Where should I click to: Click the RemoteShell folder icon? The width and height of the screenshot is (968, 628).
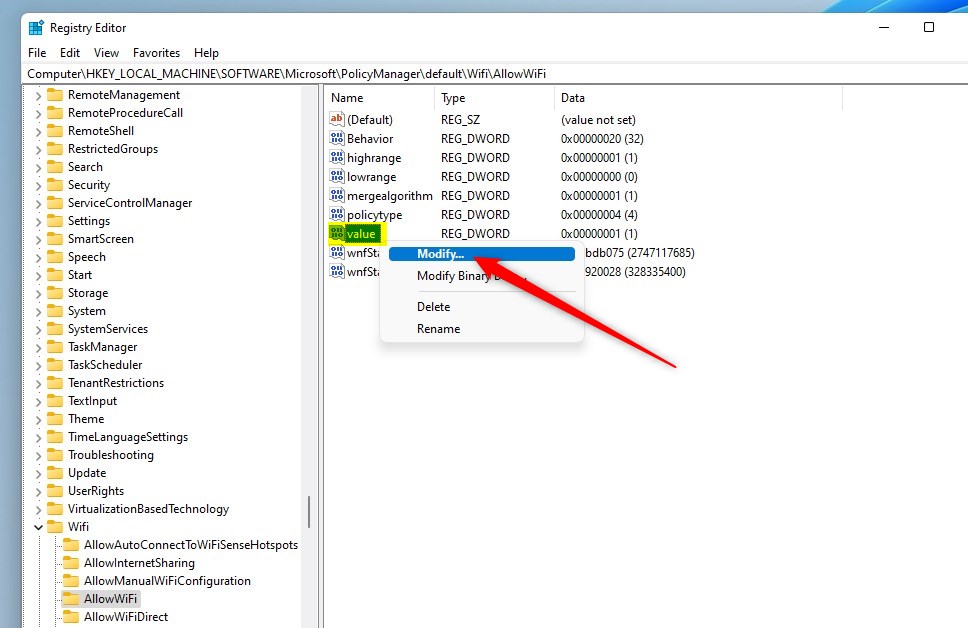pos(56,131)
